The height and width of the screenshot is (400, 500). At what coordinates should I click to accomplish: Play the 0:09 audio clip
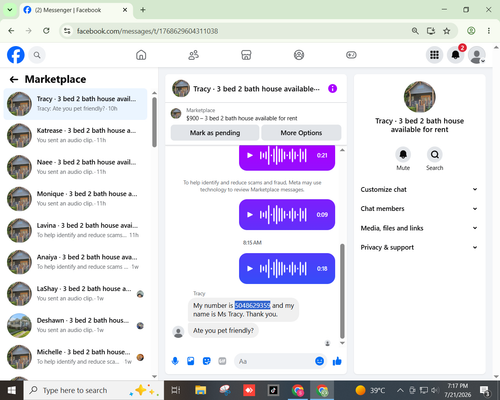coord(250,215)
